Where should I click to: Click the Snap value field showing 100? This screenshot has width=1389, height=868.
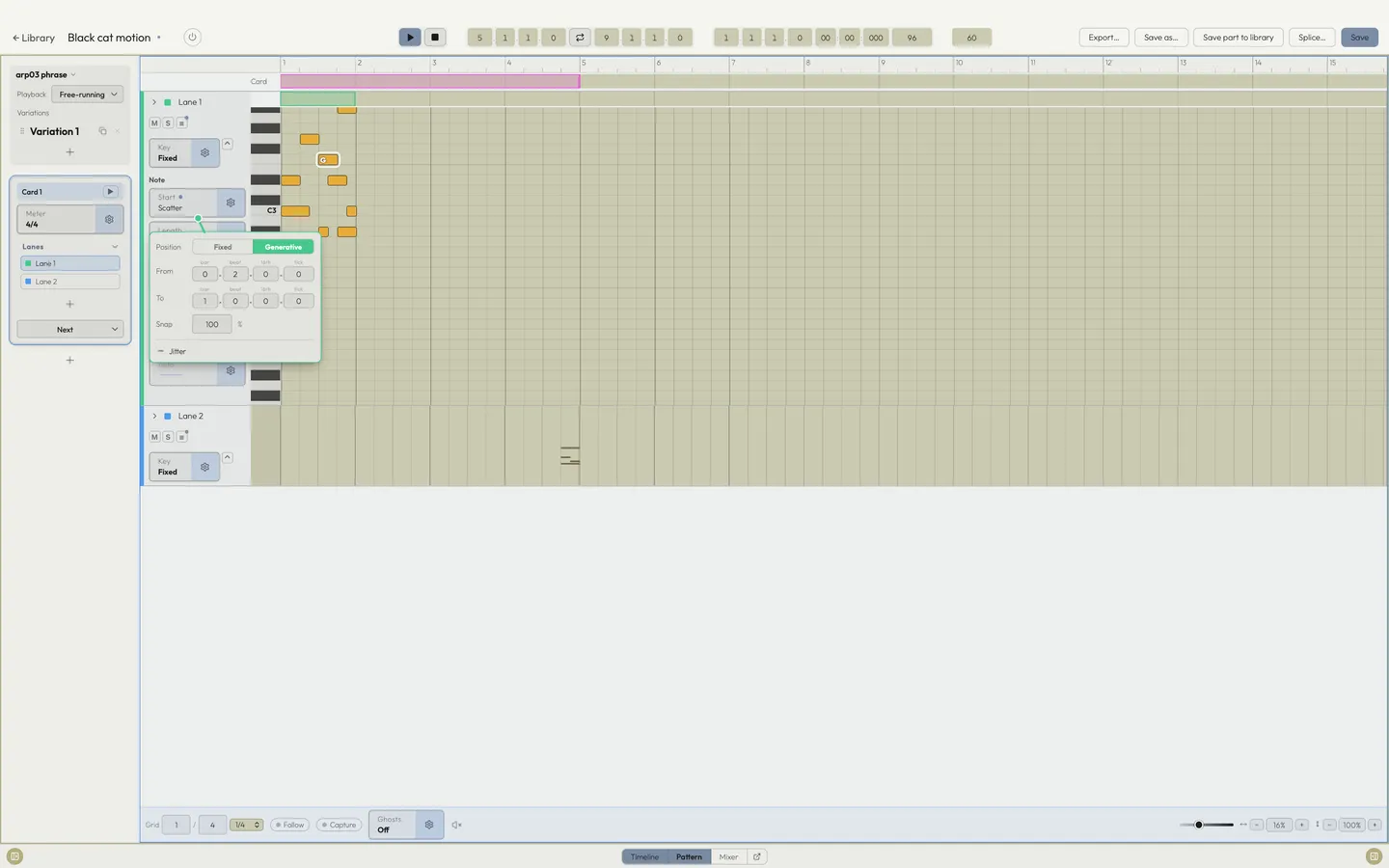coord(212,324)
